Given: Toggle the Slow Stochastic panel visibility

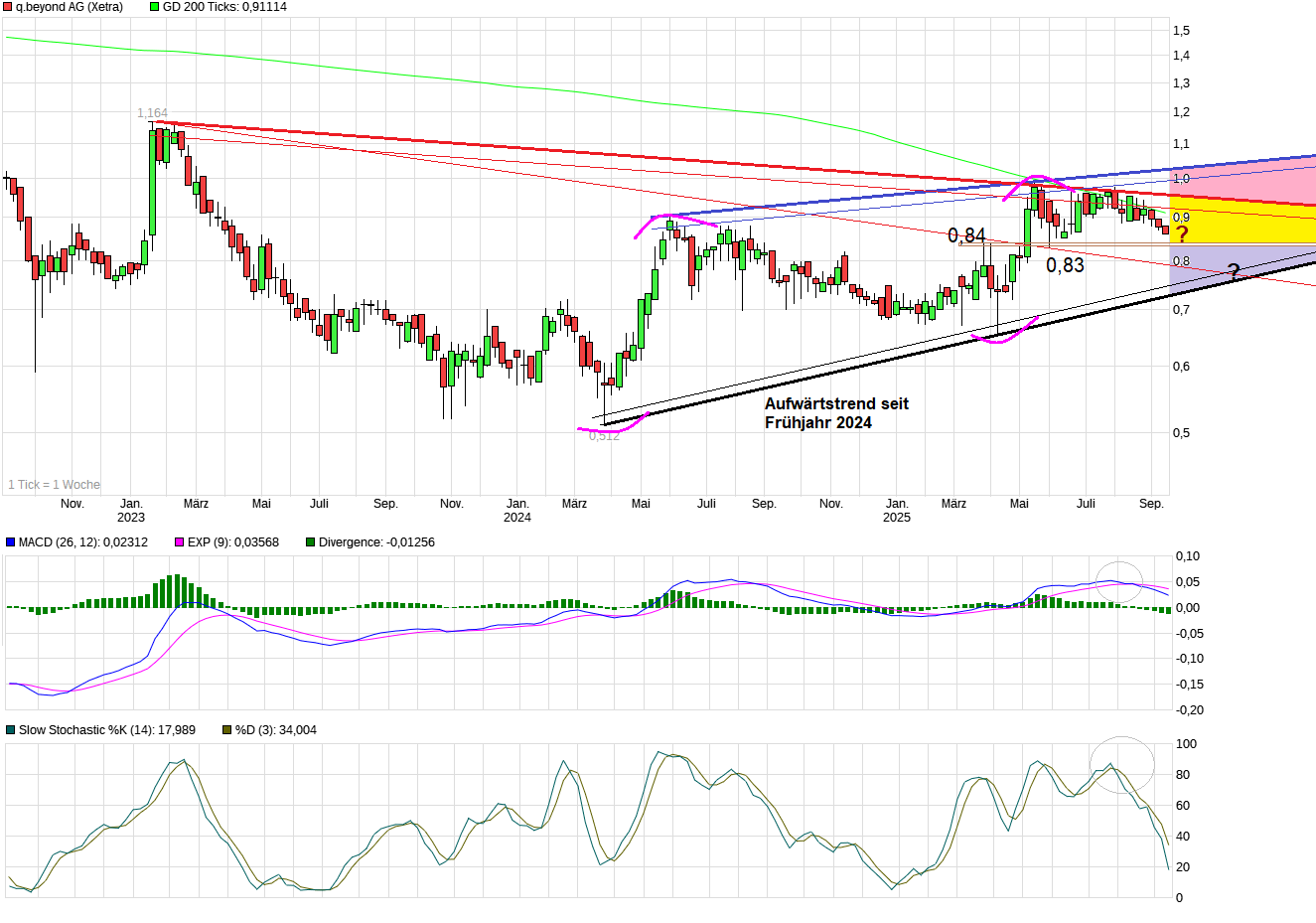Looking at the screenshot, I should pyautogui.click(x=10, y=731).
